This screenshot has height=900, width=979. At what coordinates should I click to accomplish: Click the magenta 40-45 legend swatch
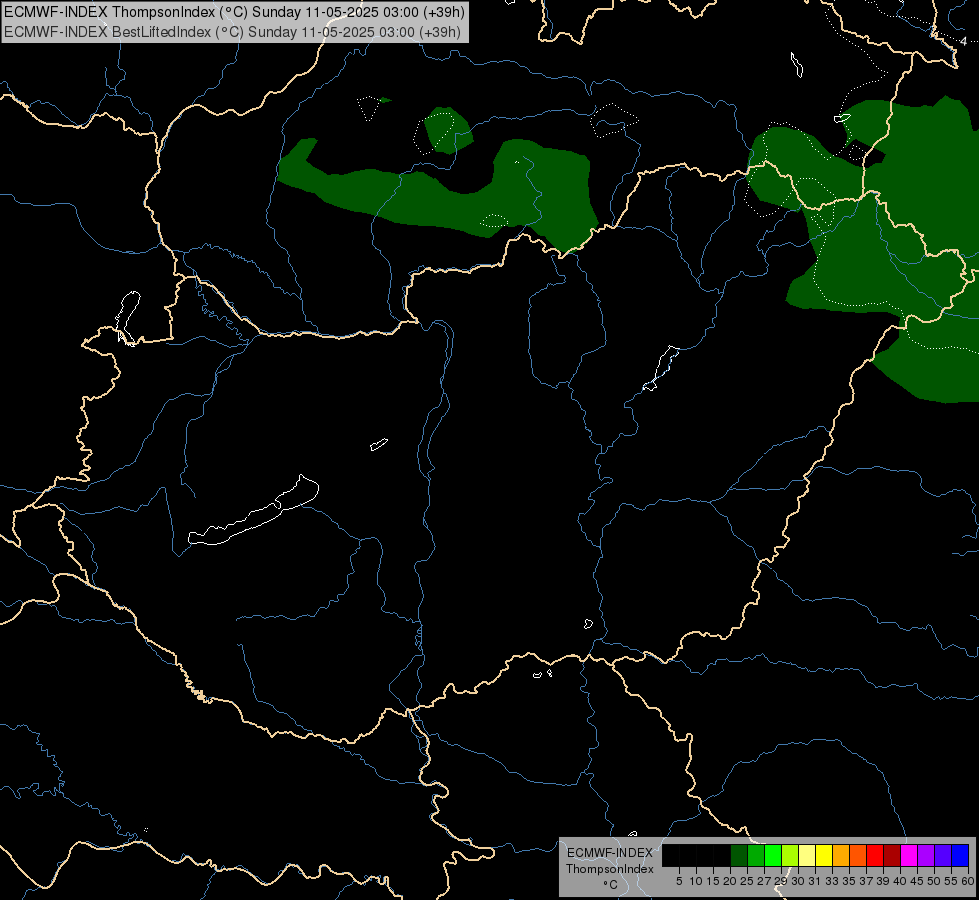pyautogui.click(x=909, y=855)
